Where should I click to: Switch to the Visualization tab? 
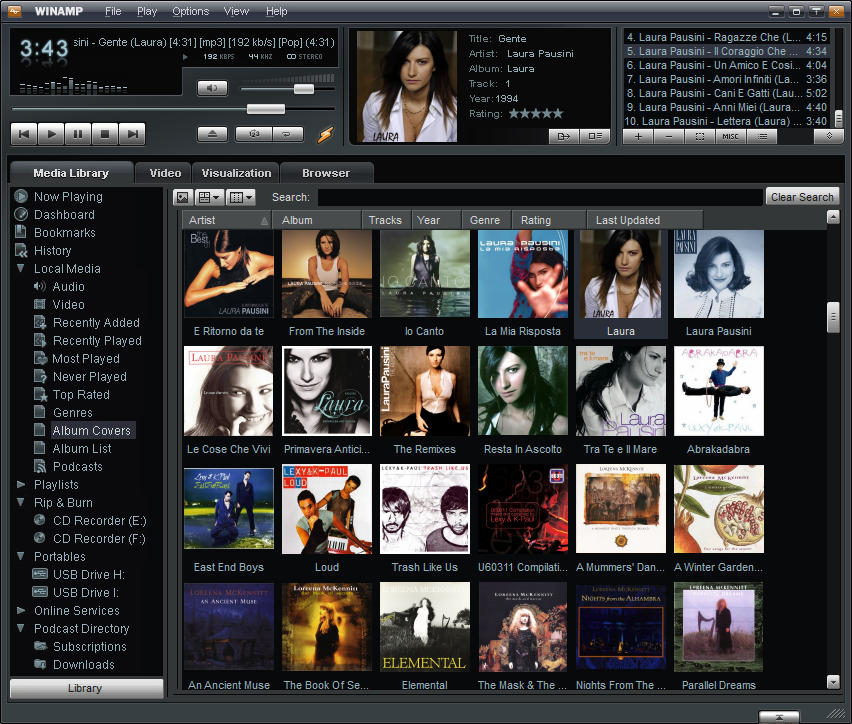236,173
